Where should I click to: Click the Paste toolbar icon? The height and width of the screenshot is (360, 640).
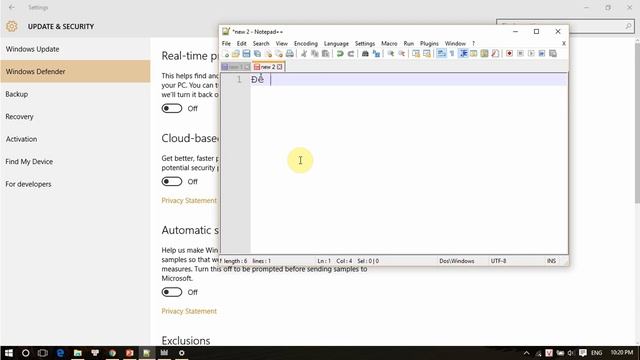(x=325, y=53)
